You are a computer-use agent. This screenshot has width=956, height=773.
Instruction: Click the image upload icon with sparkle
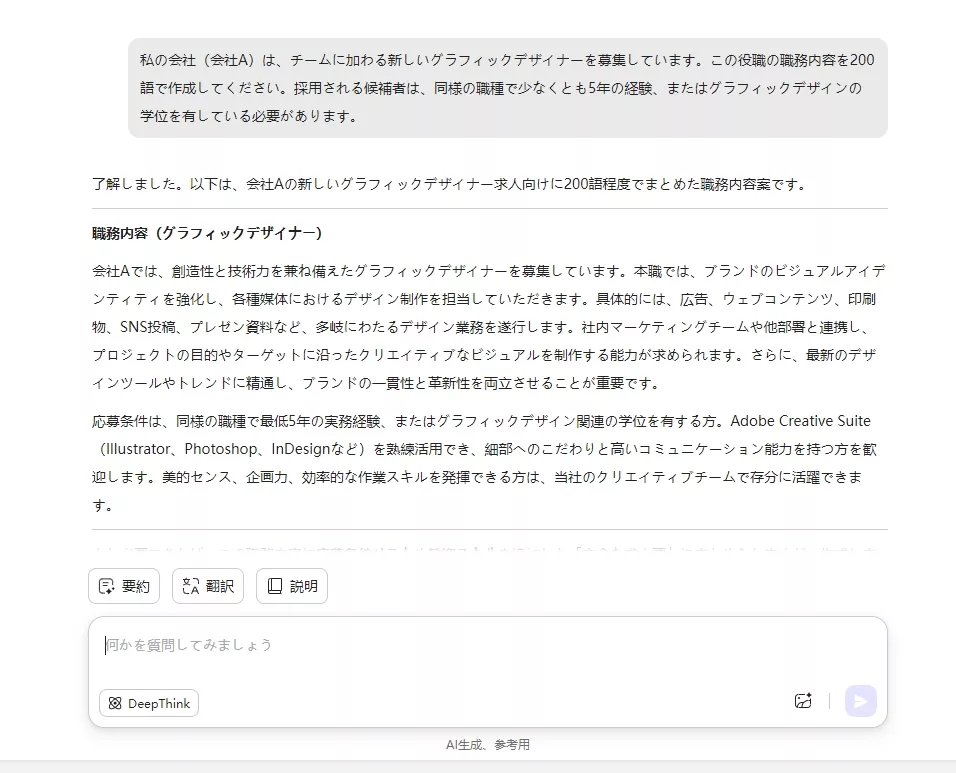(x=803, y=701)
